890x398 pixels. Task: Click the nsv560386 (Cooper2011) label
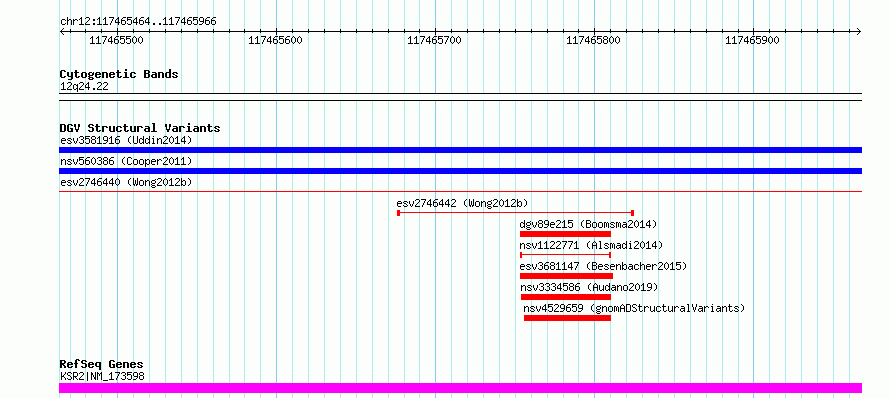pos(126,161)
